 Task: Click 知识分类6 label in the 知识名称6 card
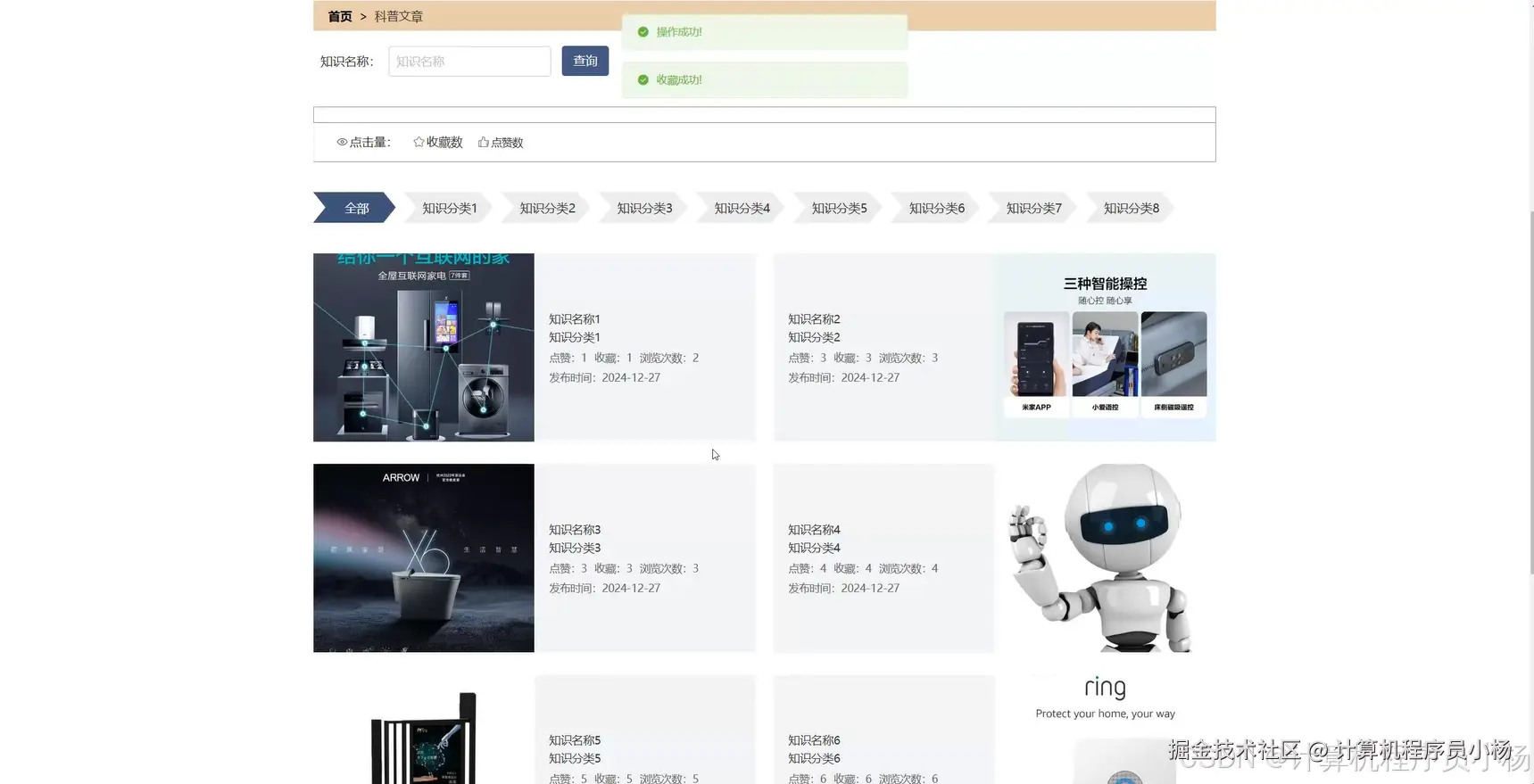(x=814, y=758)
